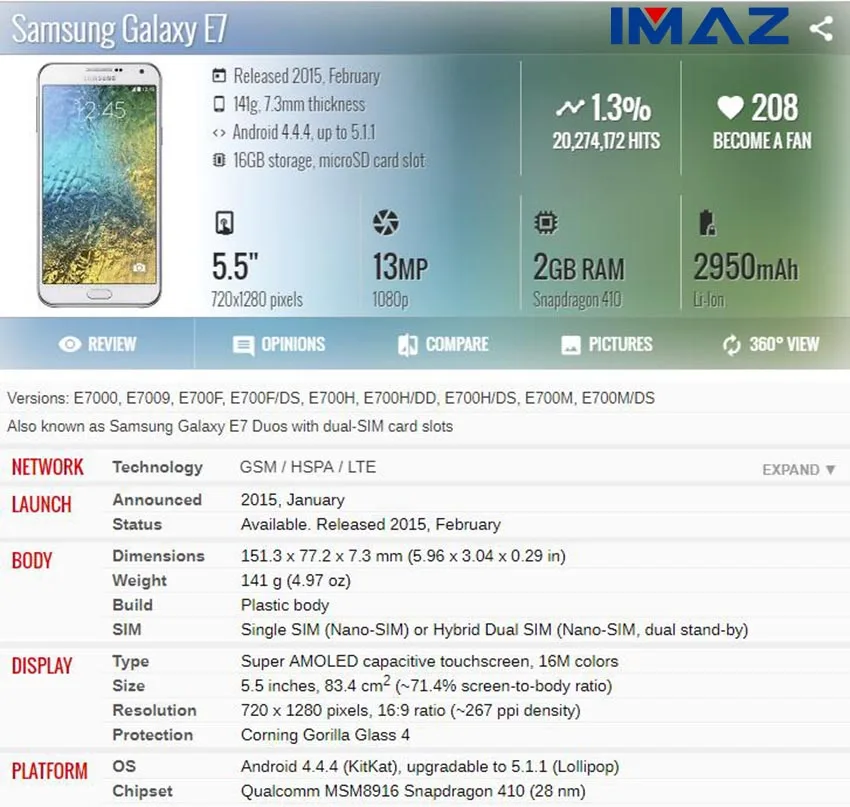This screenshot has height=807, width=850.
Task: Click the '151.3 x 77.2 x 7.3 mm' dimensions value
Action: (x=403, y=556)
